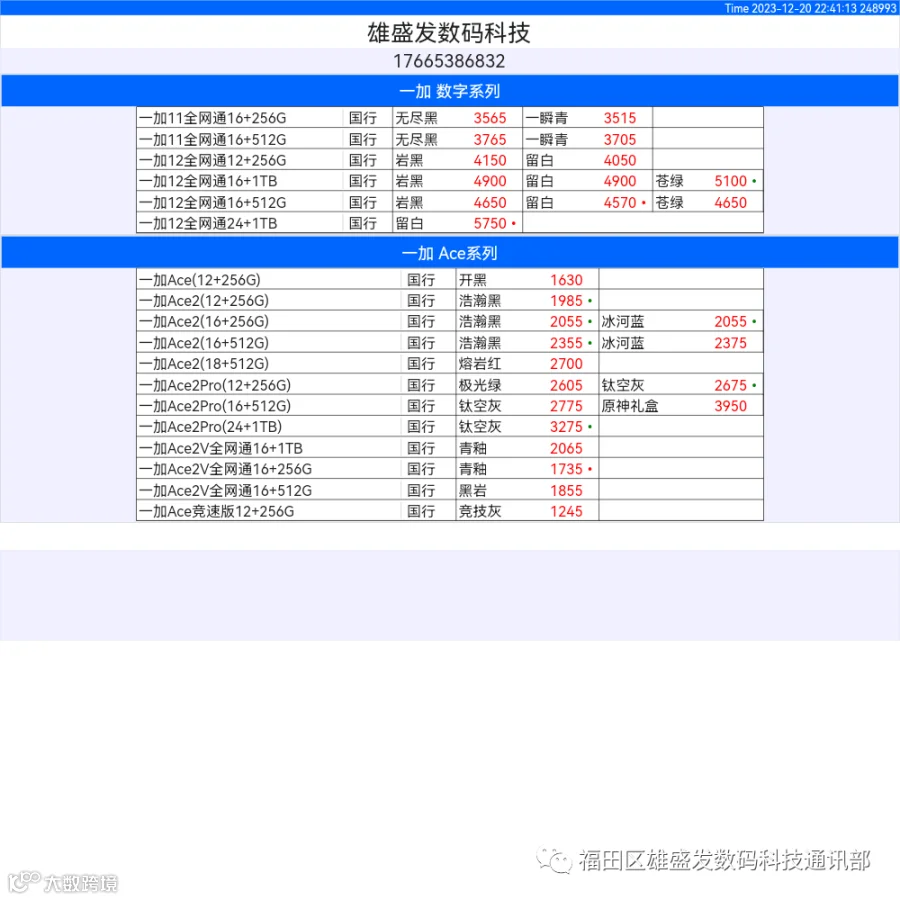The width and height of the screenshot is (900, 900).
Task: Select the row label "一加Ace2V全网通16+512G"
Action: click(226, 491)
